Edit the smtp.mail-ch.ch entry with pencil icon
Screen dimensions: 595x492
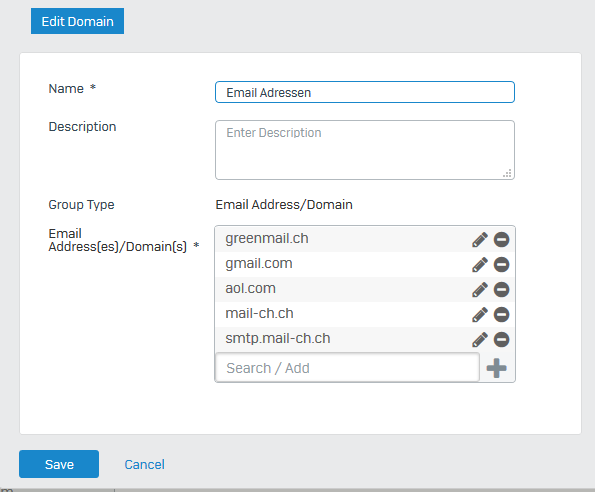[x=480, y=340]
